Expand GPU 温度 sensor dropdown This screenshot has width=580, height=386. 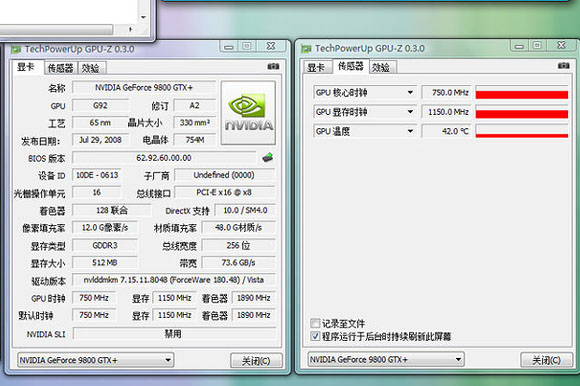coord(410,131)
